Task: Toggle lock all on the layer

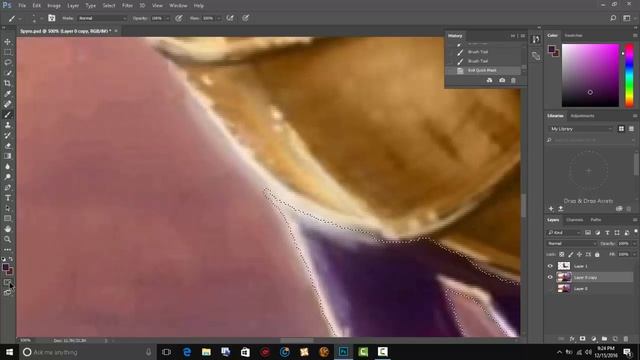Action: point(597,254)
